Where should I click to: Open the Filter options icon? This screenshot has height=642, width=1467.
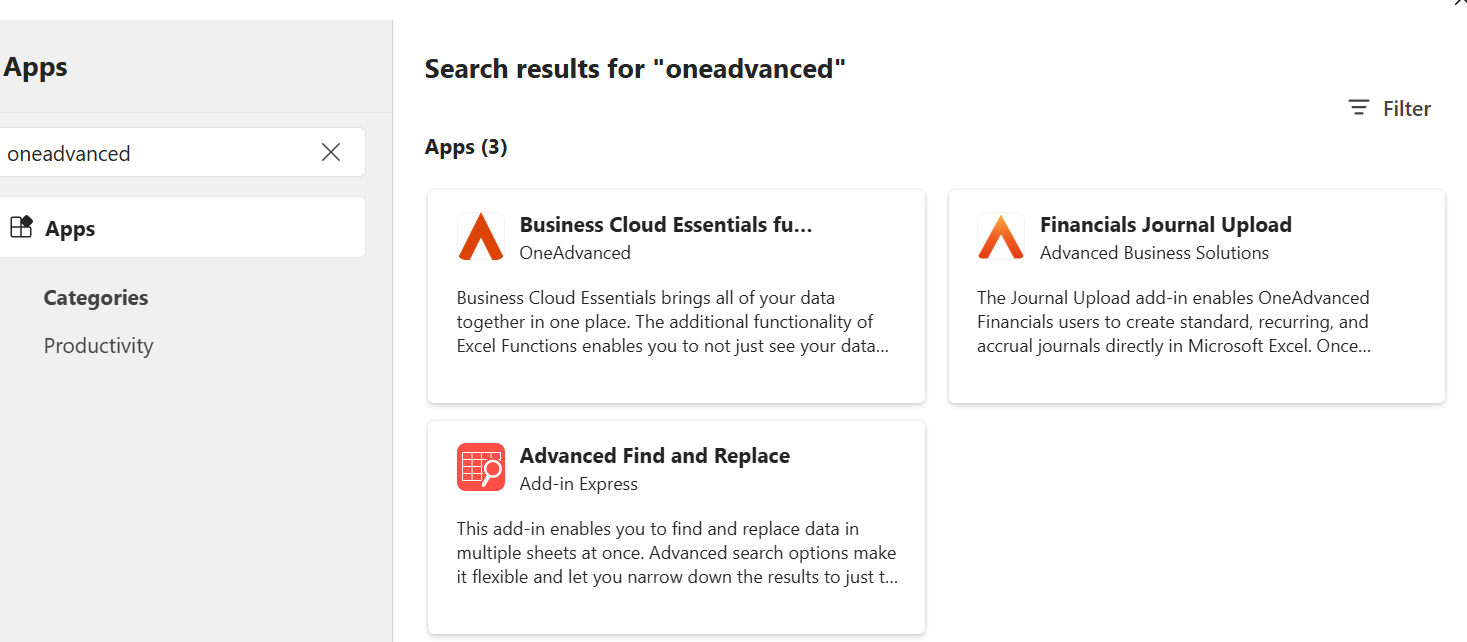click(1358, 108)
